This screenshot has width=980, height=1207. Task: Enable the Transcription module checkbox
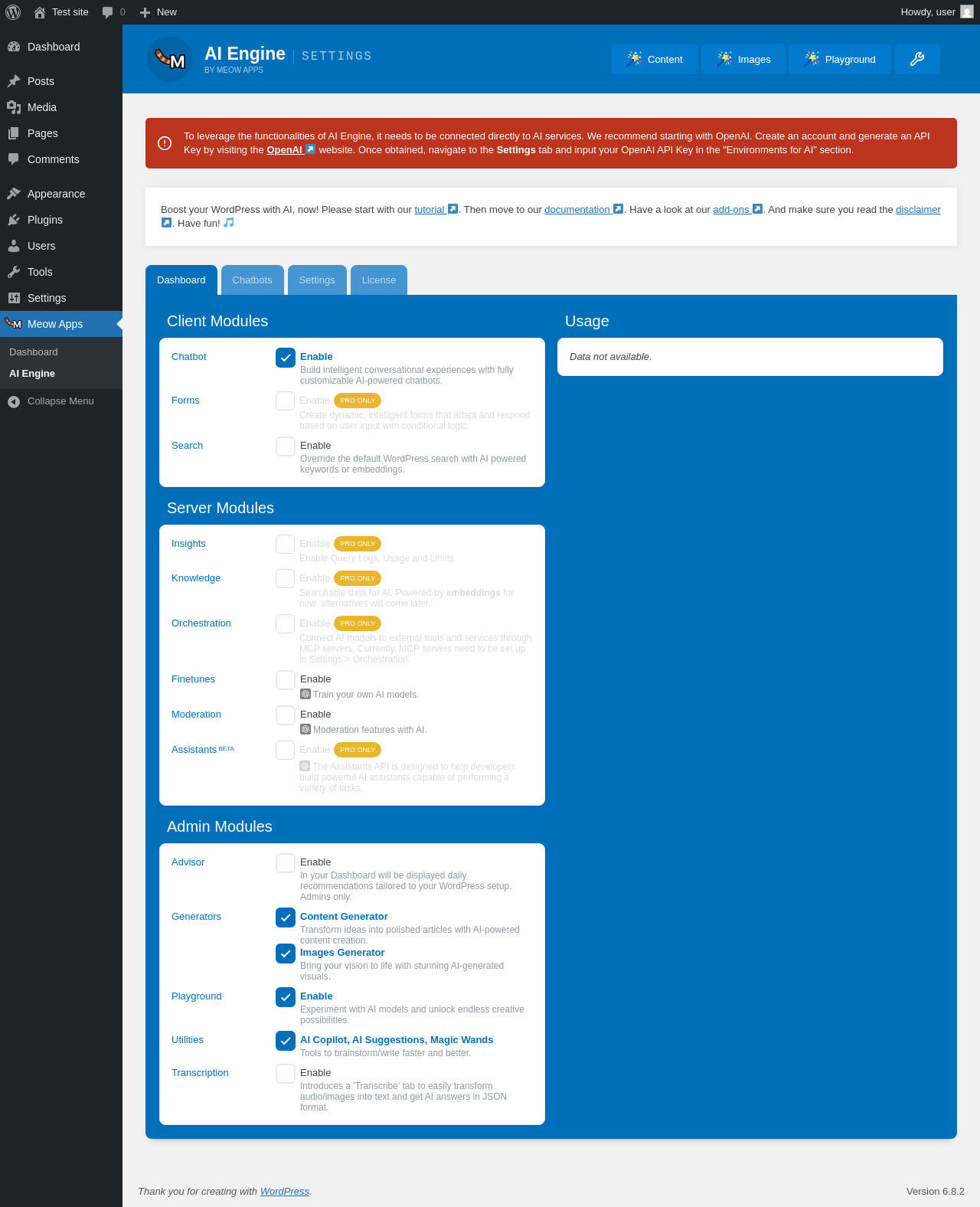pos(286,1074)
